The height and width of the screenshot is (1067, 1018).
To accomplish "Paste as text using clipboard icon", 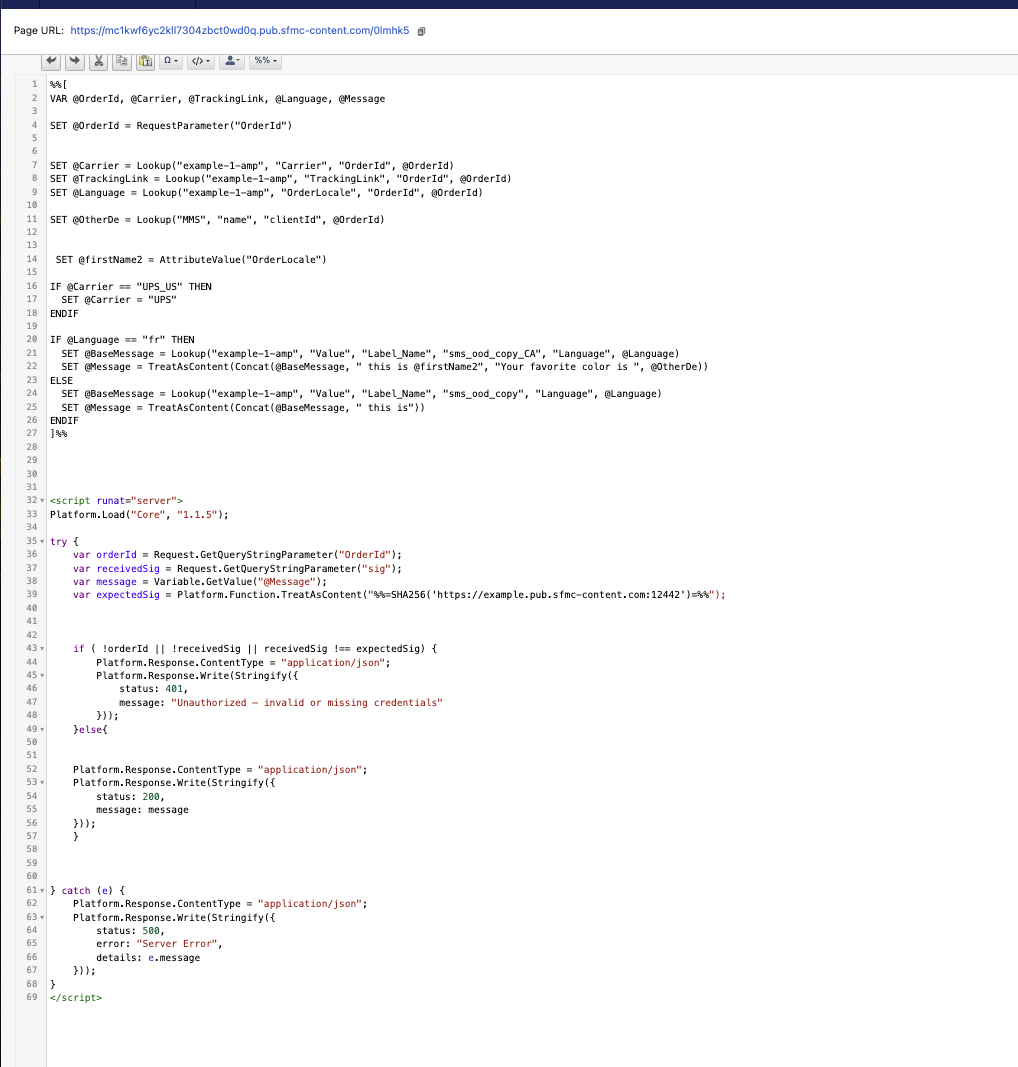I will click(145, 61).
